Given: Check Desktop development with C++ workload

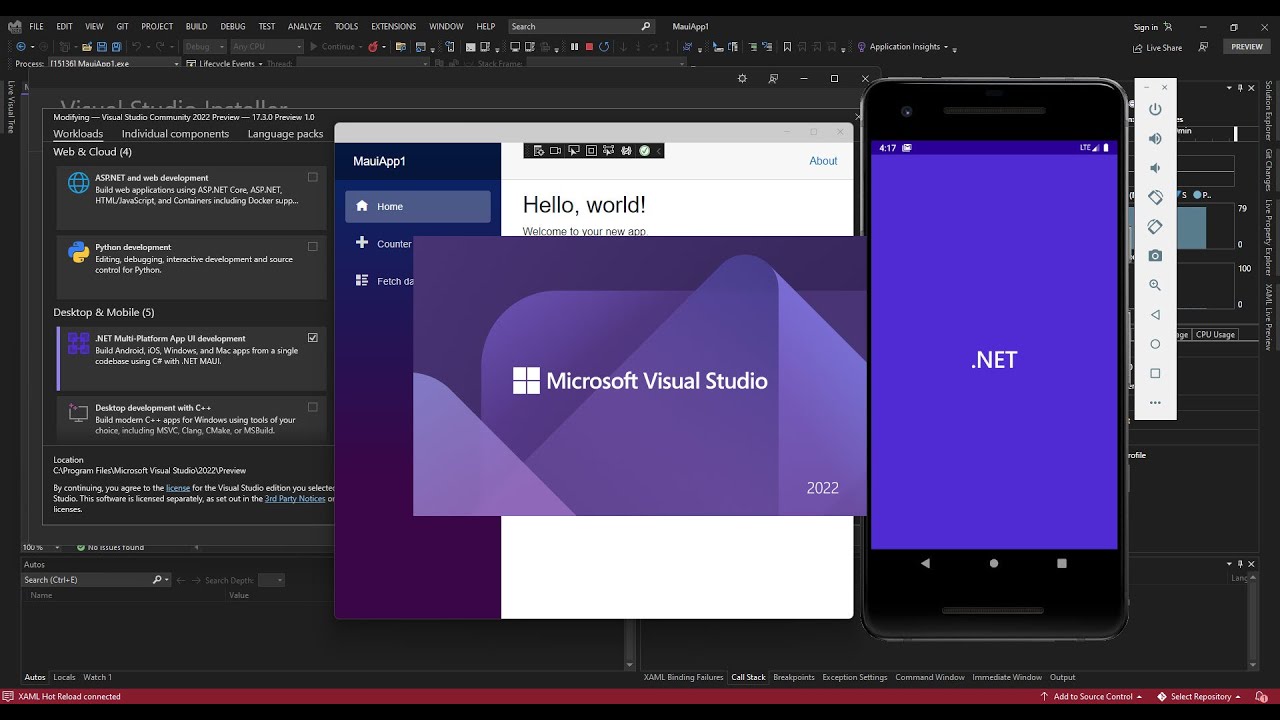Looking at the screenshot, I should pos(313,407).
